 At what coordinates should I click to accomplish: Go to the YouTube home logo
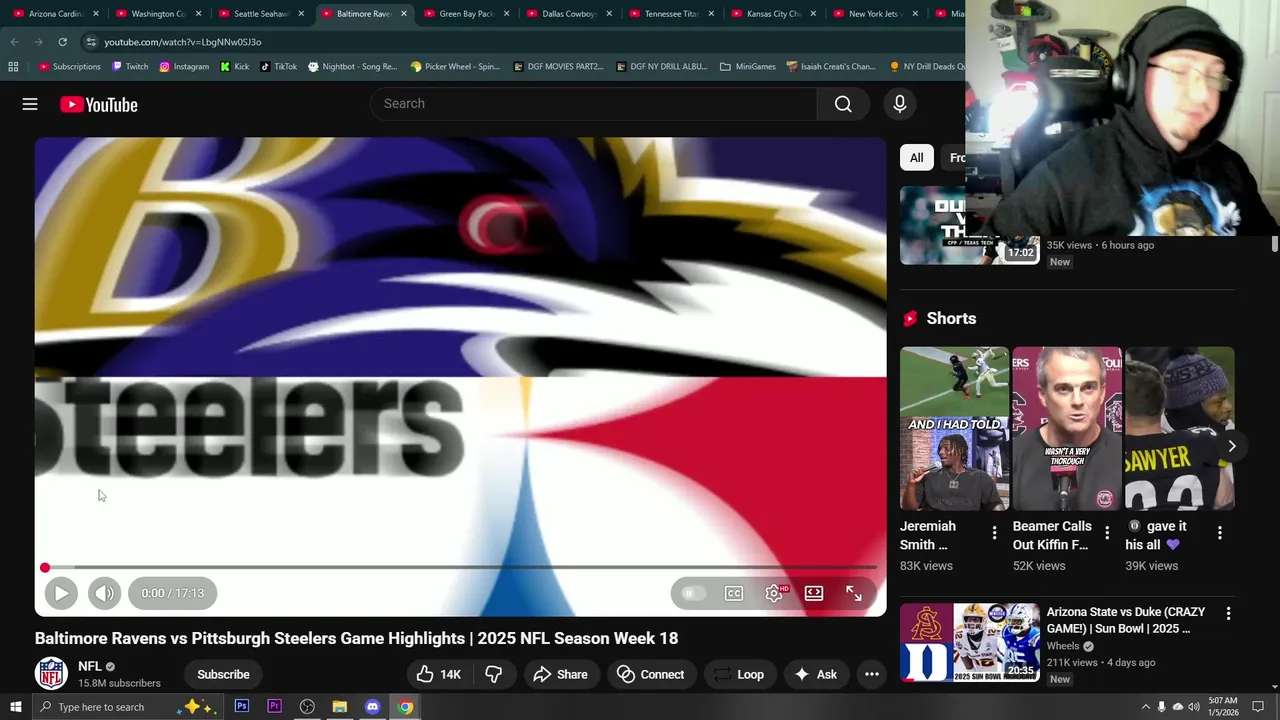pos(98,104)
